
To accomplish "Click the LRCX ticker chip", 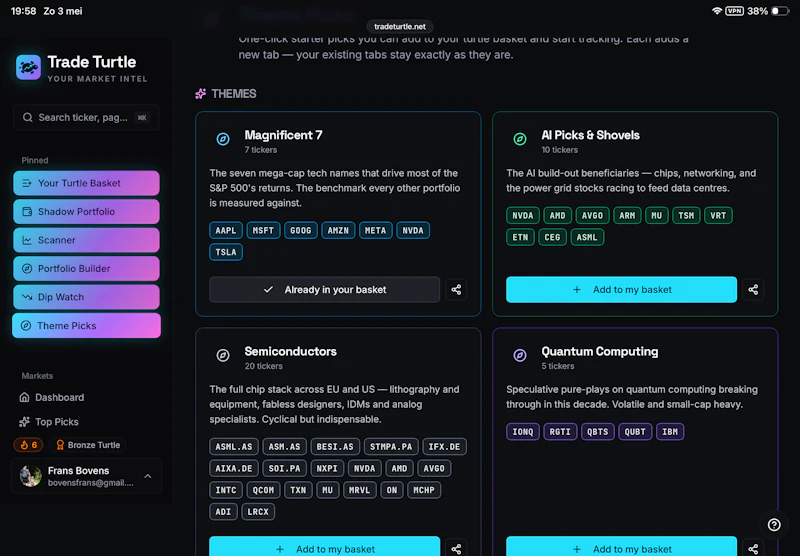I will point(258,512).
